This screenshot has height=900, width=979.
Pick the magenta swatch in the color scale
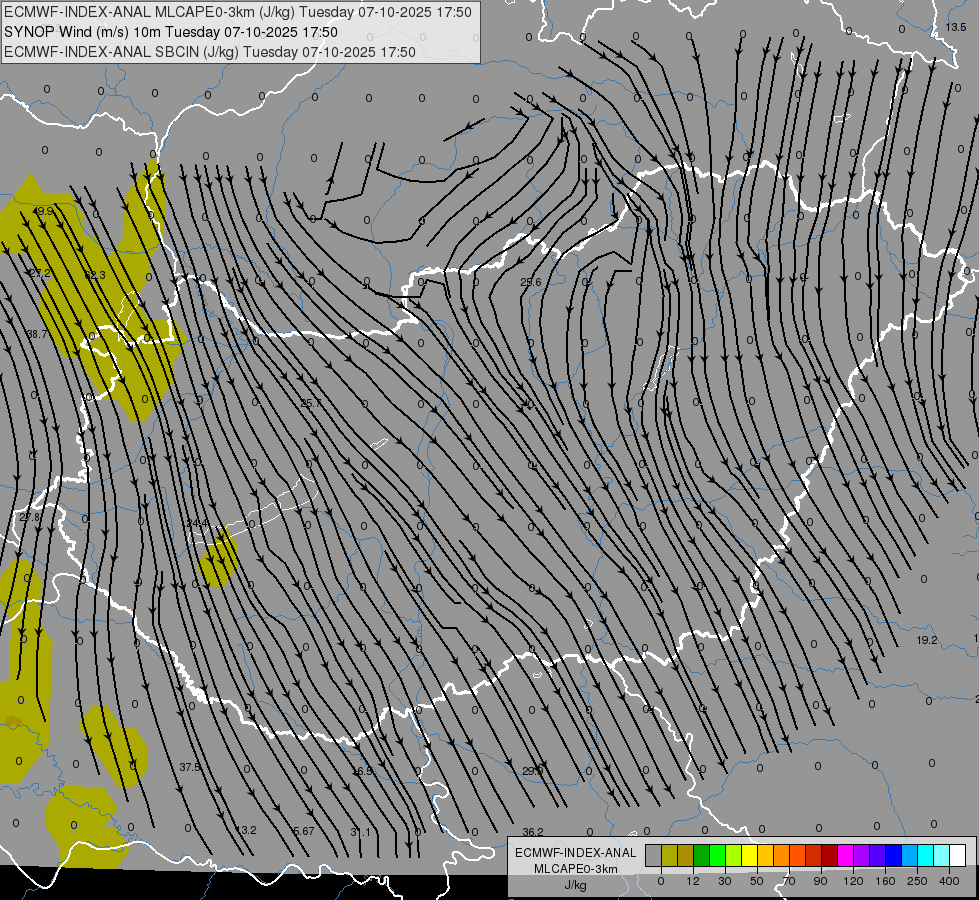(845, 855)
